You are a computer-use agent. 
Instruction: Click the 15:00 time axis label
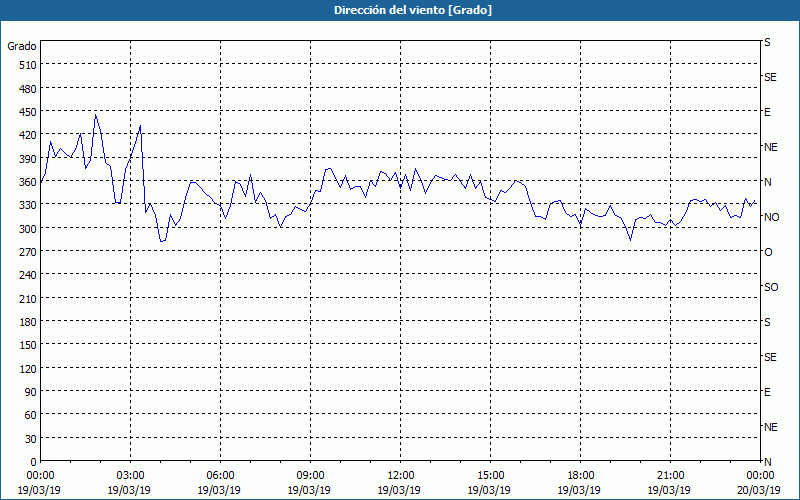[x=490, y=476]
